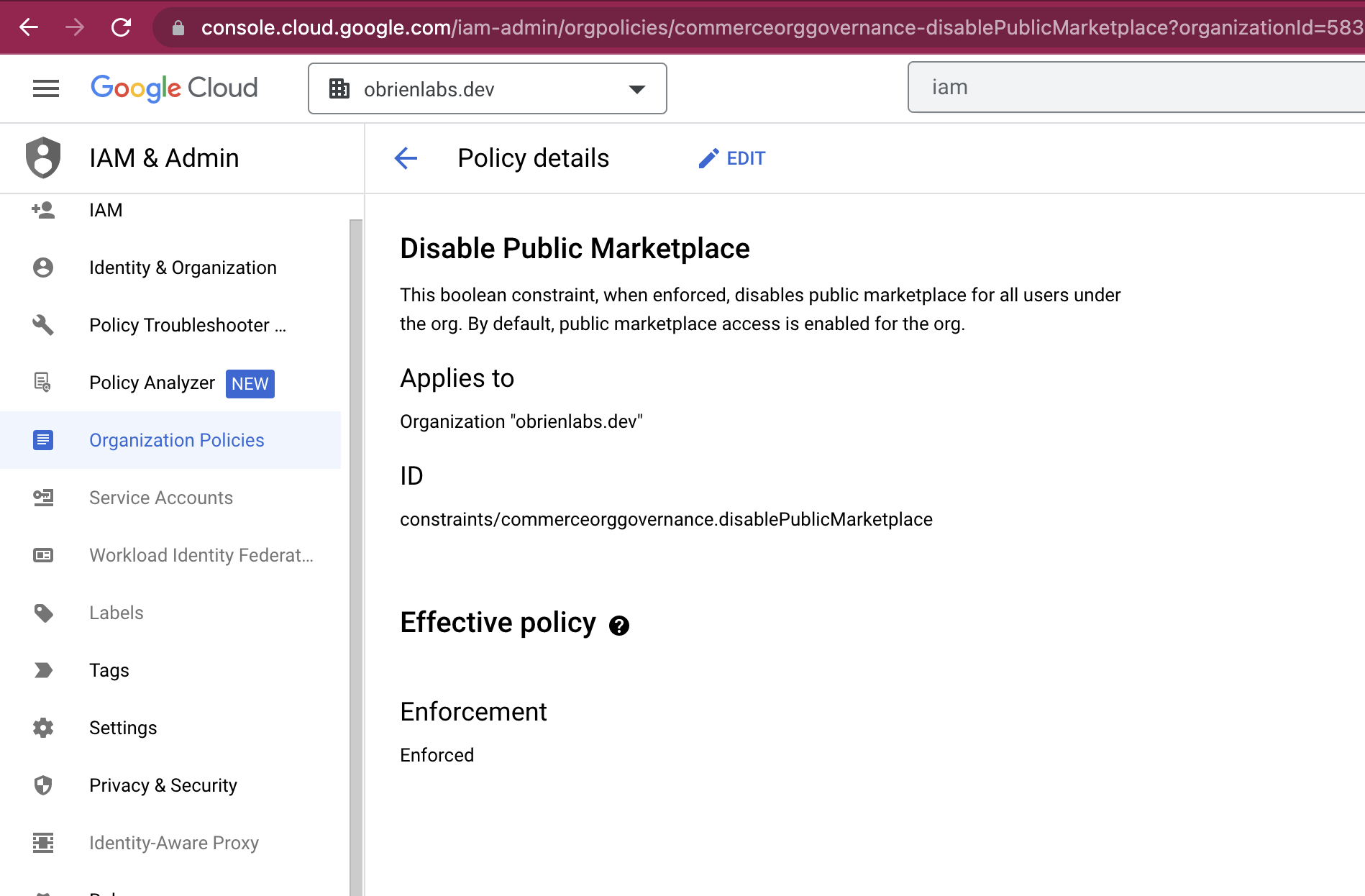Click the Policy Analyzer document icon
The height and width of the screenshot is (896, 1365).
(43, 383)
